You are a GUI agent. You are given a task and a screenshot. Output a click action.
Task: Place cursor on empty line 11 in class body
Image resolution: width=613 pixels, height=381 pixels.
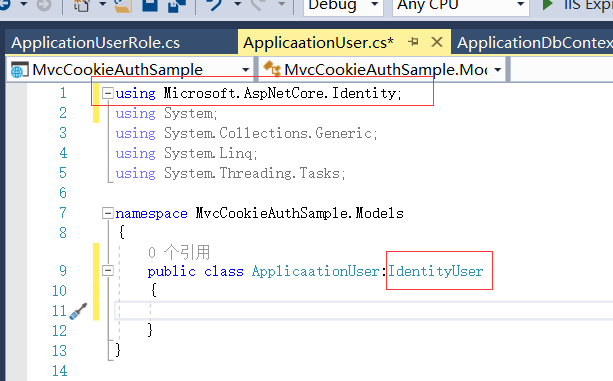pyautogui.click(x=364, y=311)
